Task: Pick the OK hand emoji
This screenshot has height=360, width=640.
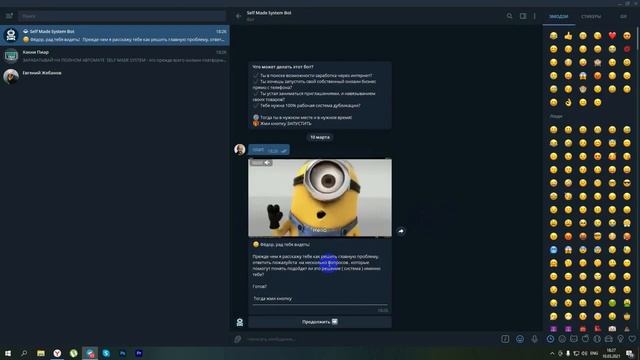Action: point(568,102)
